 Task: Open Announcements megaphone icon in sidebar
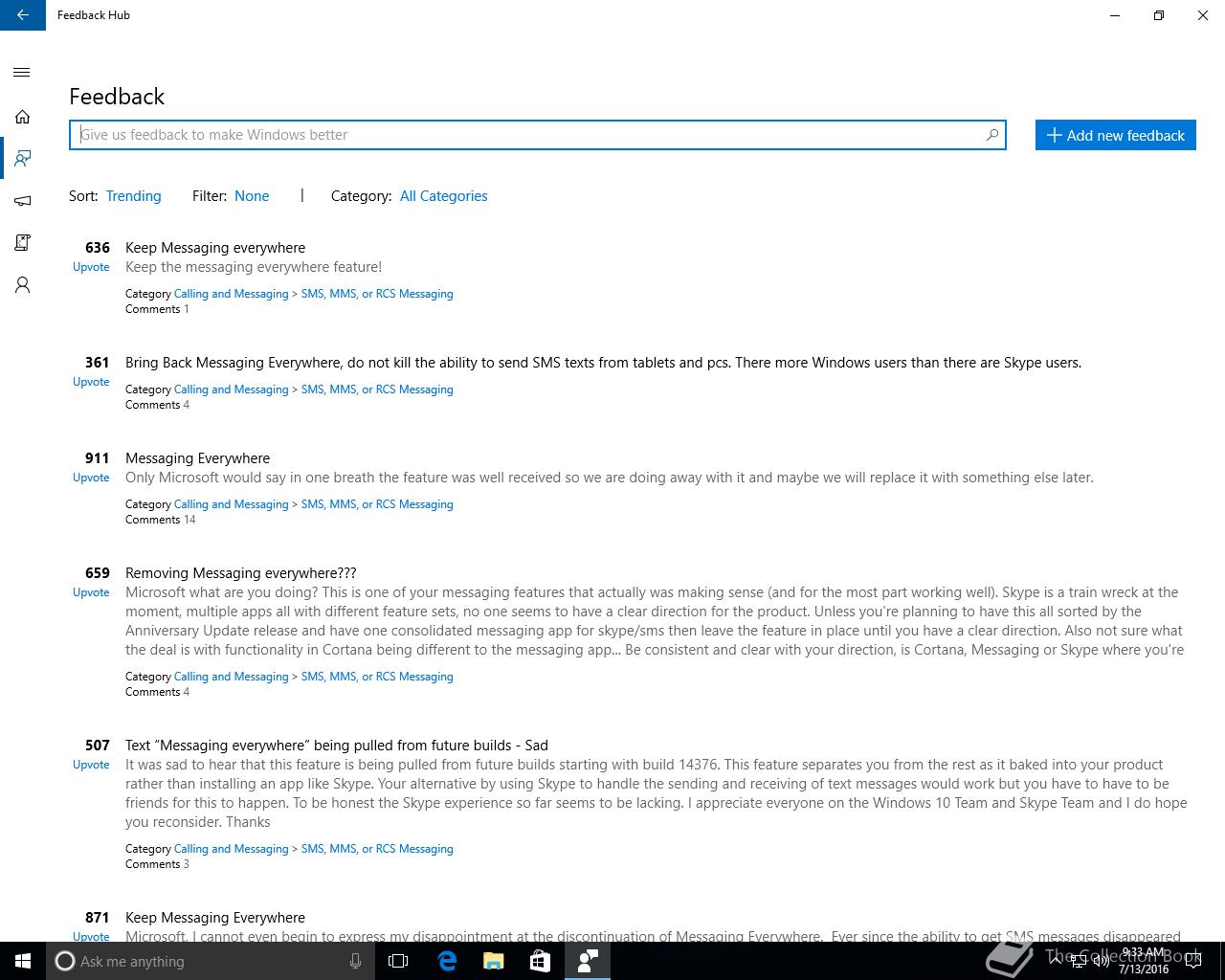(22, 201)
